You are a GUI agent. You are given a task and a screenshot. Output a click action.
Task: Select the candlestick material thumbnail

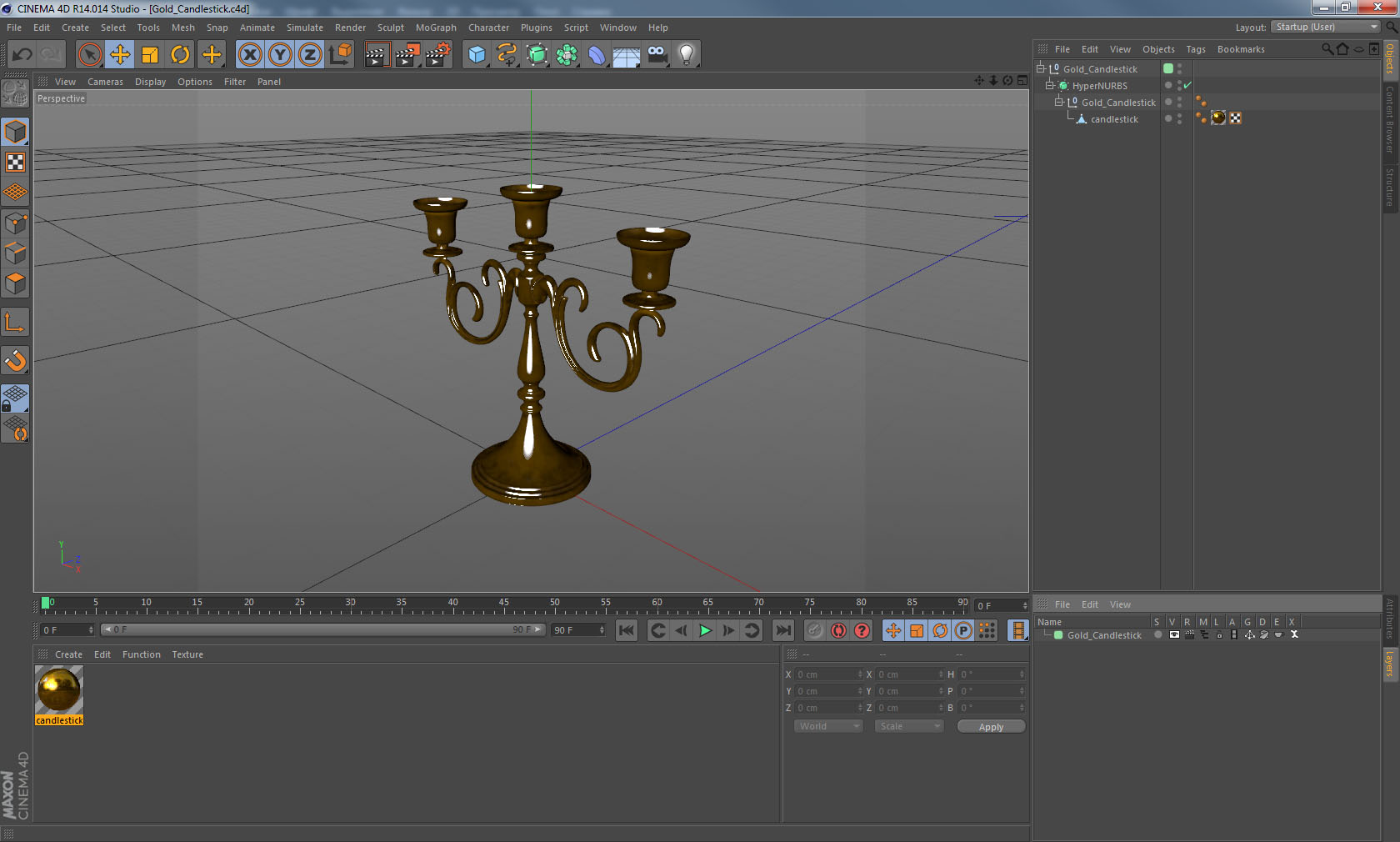pyautogui.click(x=59, y=690)
